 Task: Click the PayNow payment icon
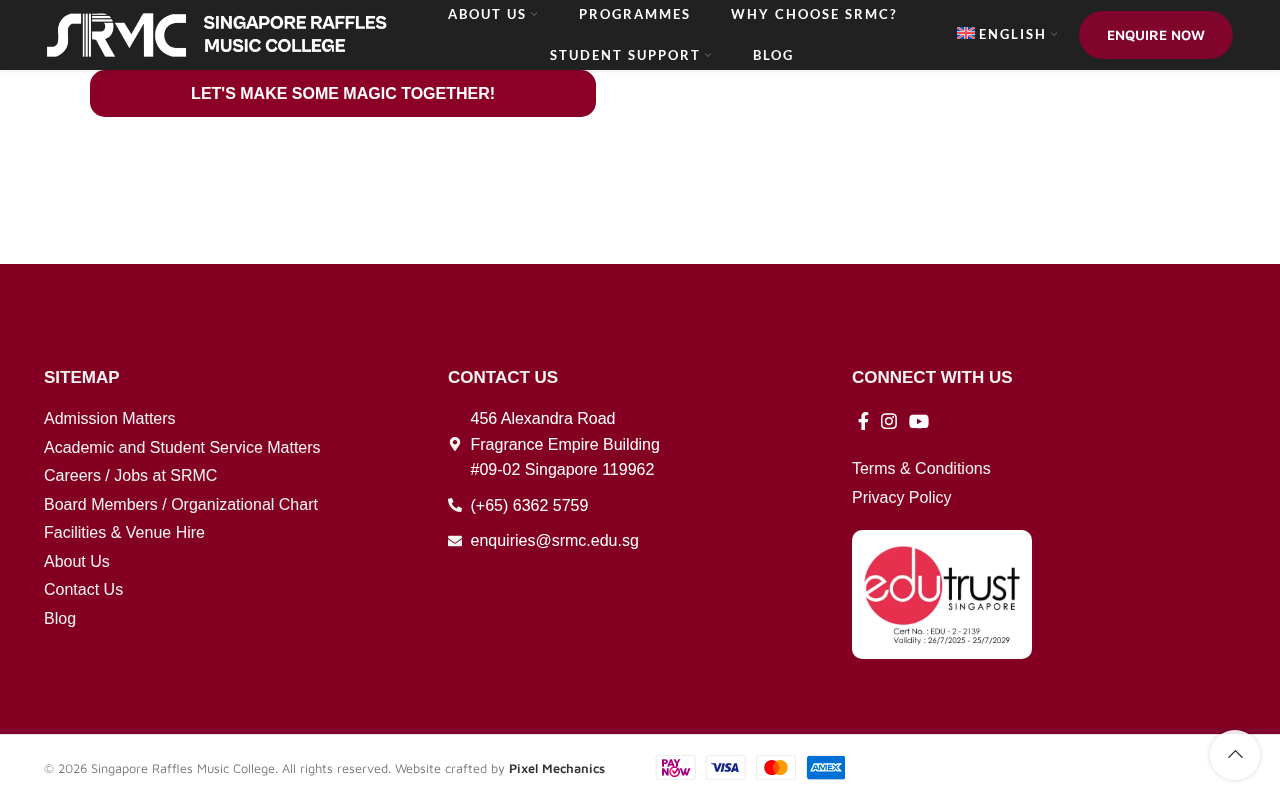(676, 767)
